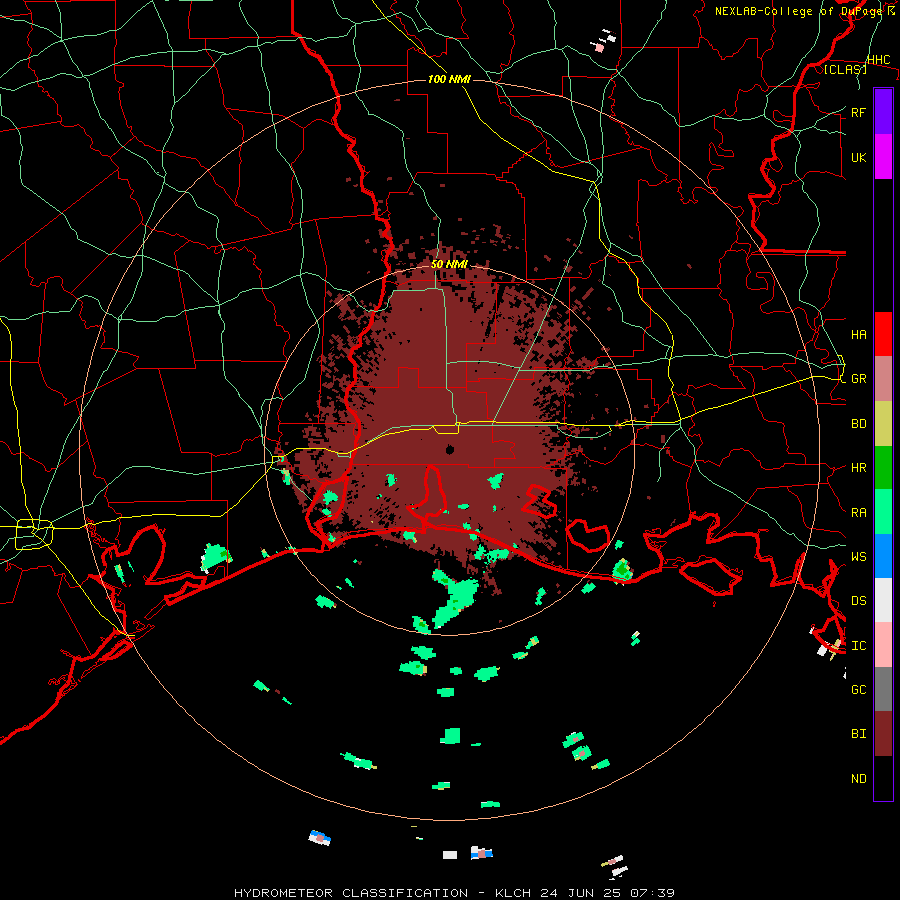900x900 pixels.
Task: Click the 'HA' legend label
Action: tap(858, 334)
